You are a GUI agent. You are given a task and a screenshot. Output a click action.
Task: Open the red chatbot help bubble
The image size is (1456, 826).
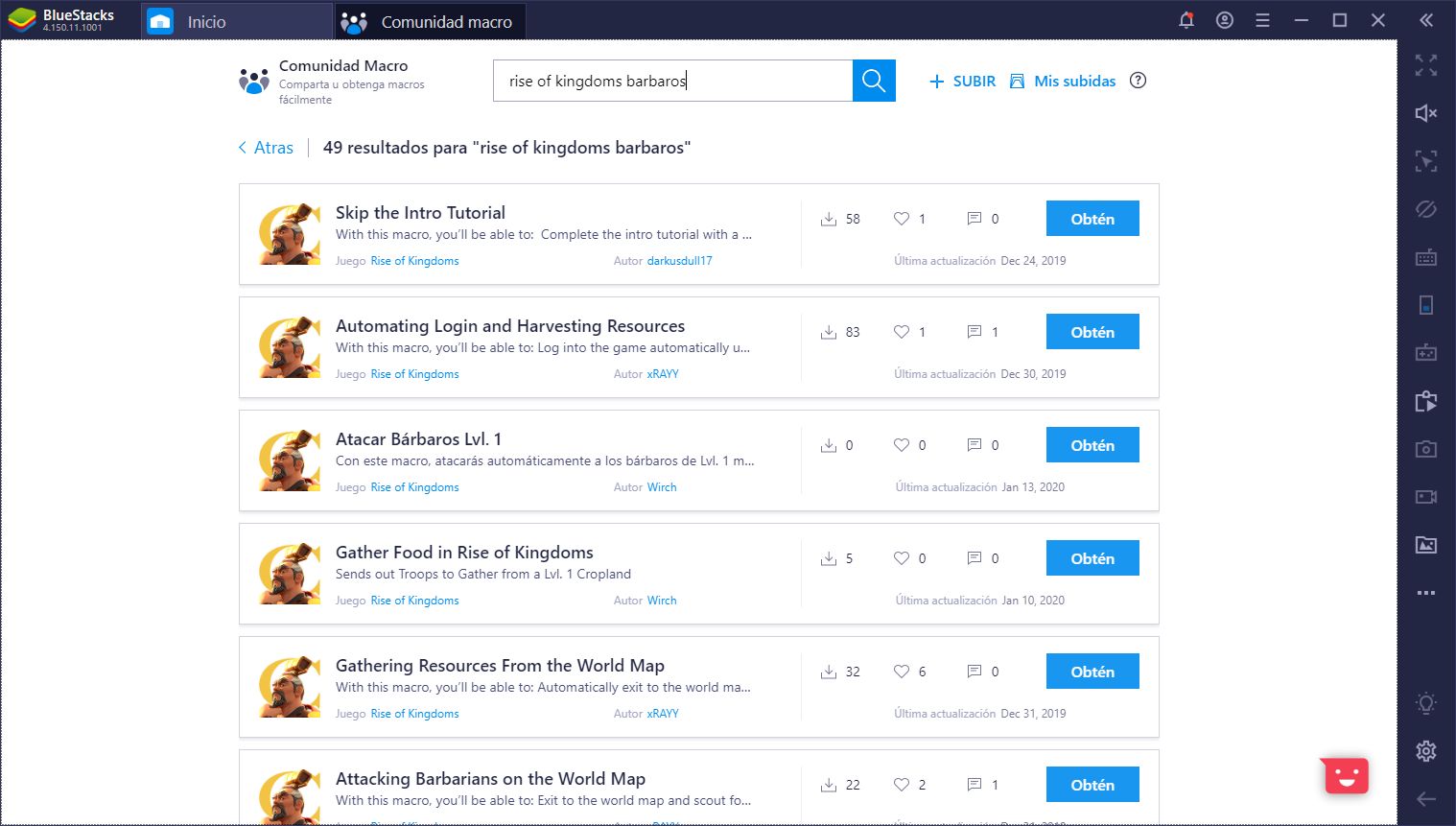coord(1346,775)
